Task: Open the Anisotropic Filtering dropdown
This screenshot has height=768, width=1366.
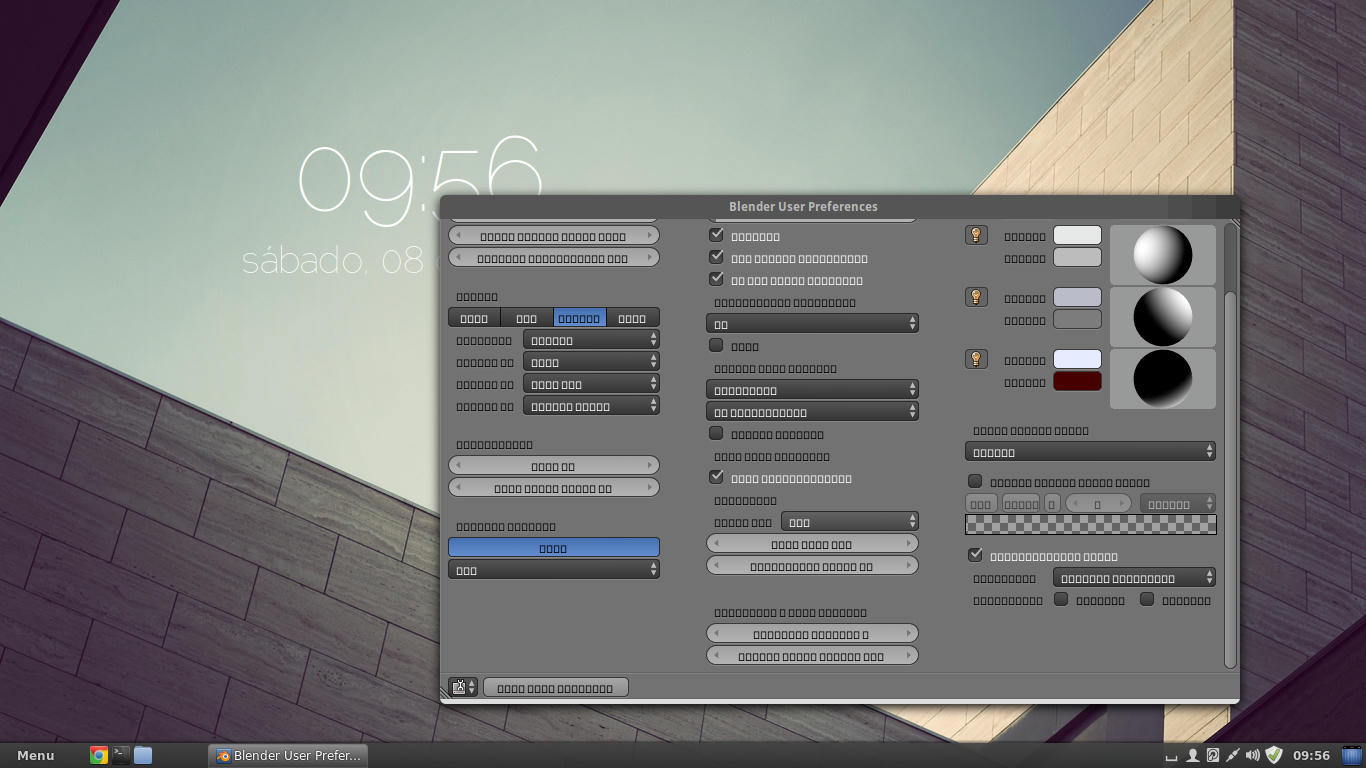Action: point(812,324)
